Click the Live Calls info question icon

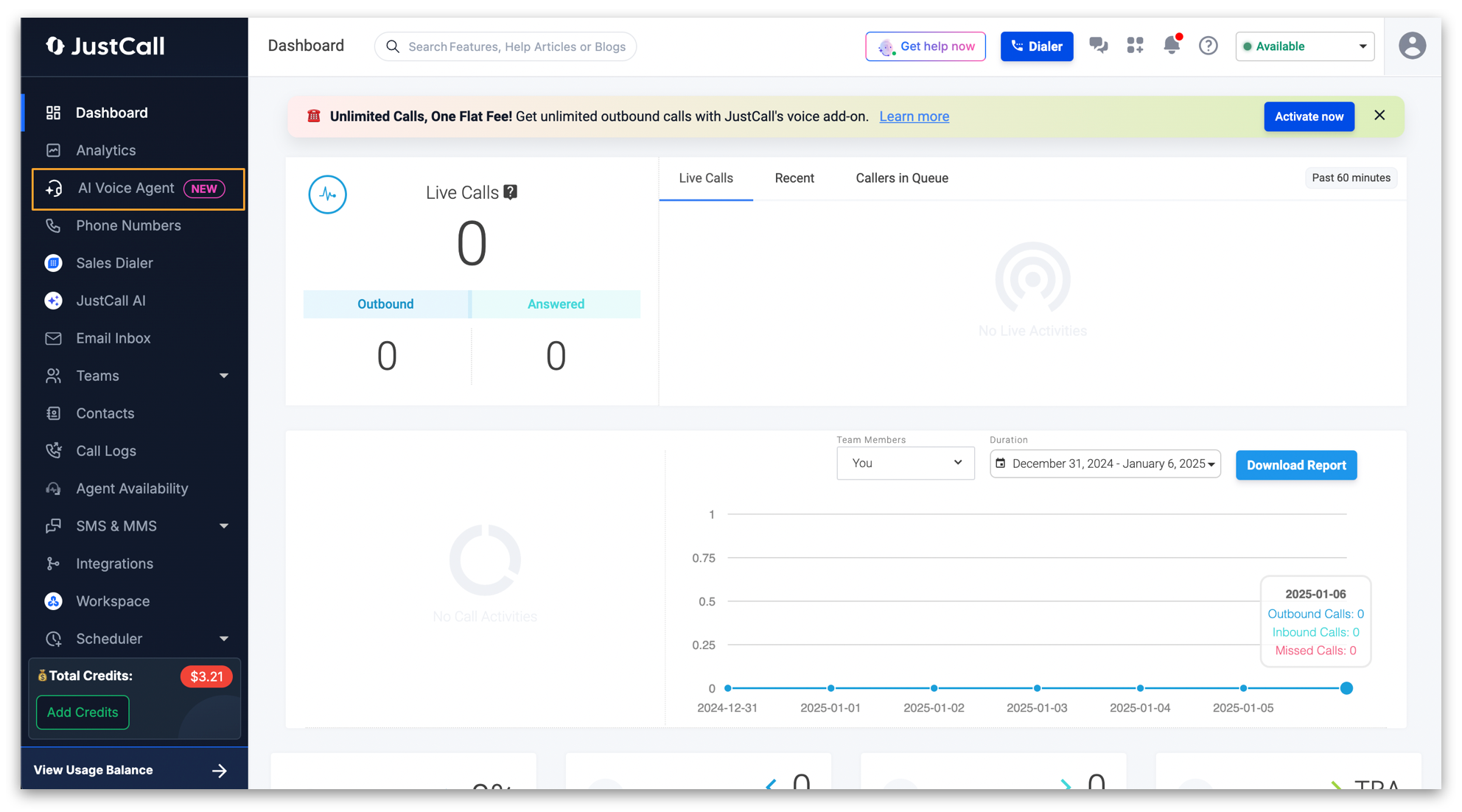tap(510, 192)
